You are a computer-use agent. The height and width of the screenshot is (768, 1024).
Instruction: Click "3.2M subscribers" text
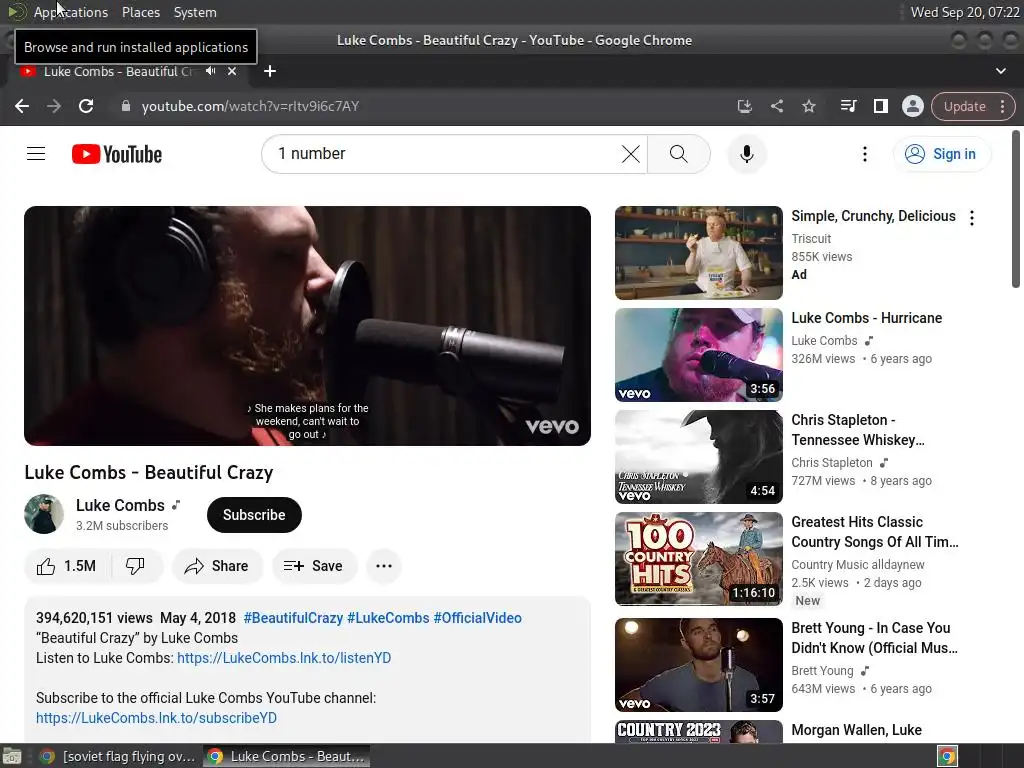pyautogui.click(x=121, y=526)
